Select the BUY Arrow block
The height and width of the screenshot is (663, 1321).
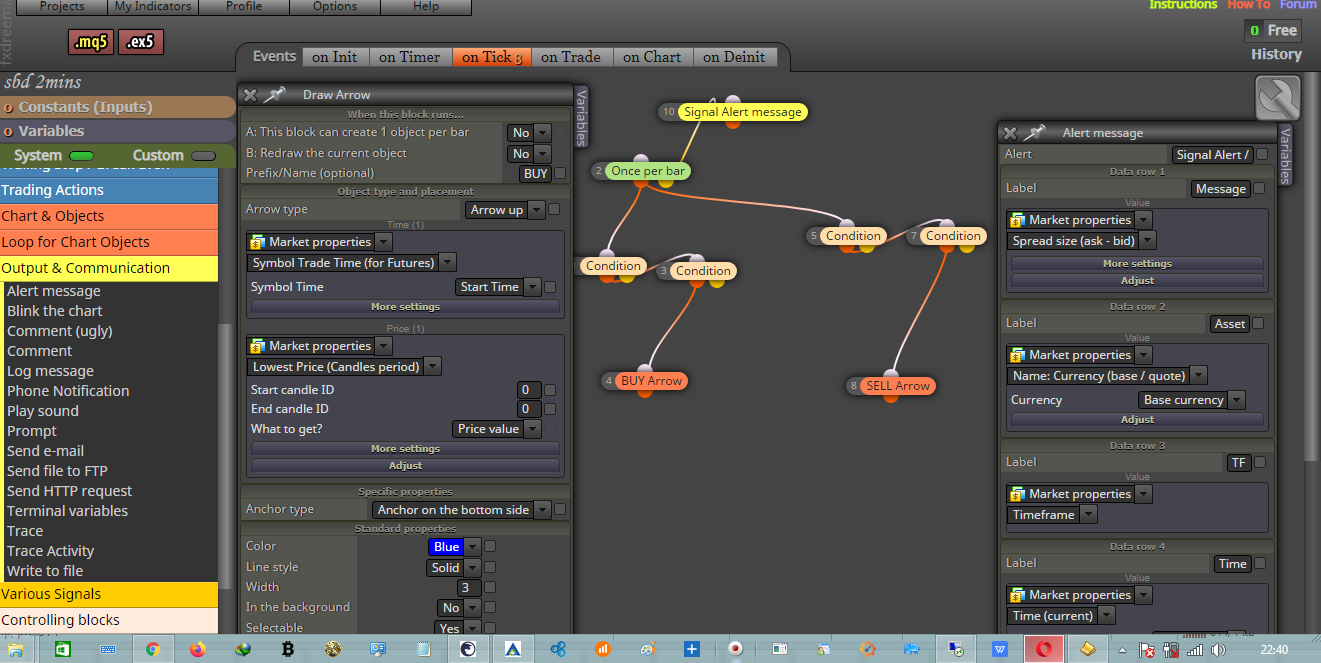tap(651, 381)
